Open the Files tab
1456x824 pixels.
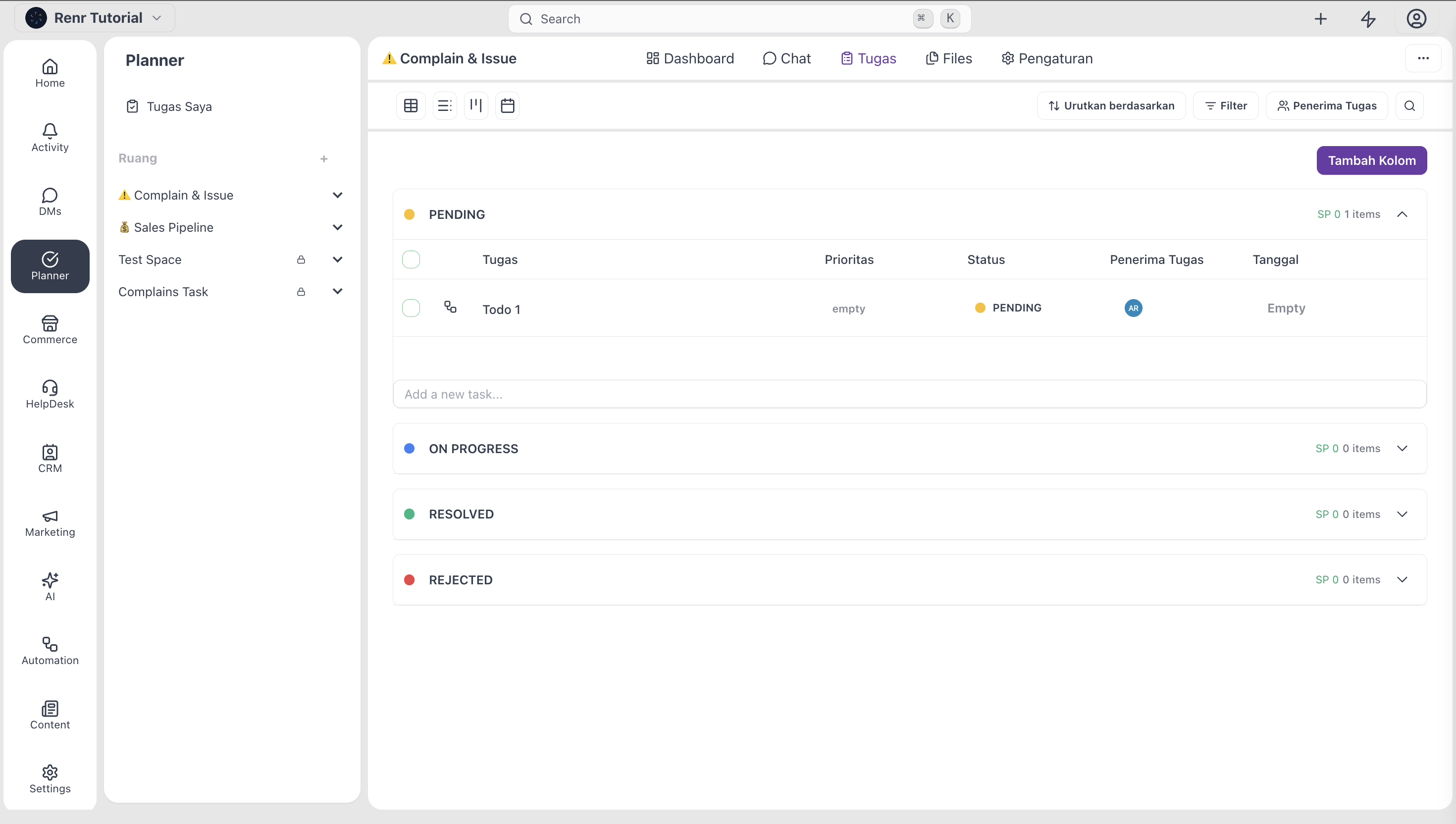949,58
